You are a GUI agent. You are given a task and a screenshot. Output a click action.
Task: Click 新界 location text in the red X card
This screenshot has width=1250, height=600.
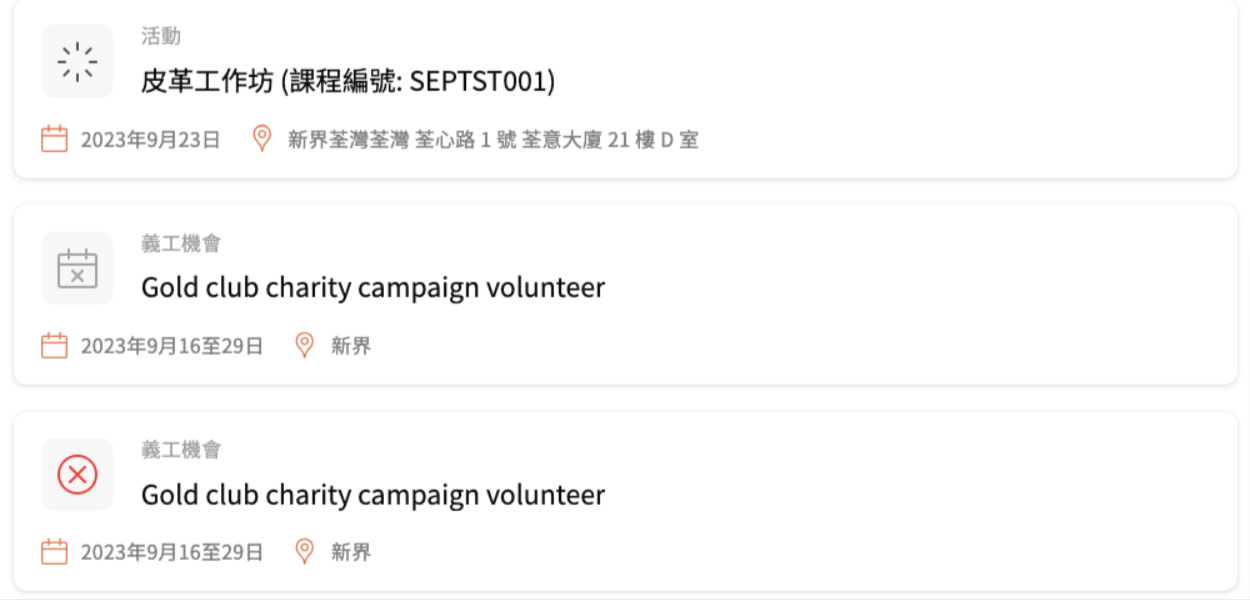pyautogui.click(x=351, y=553)
